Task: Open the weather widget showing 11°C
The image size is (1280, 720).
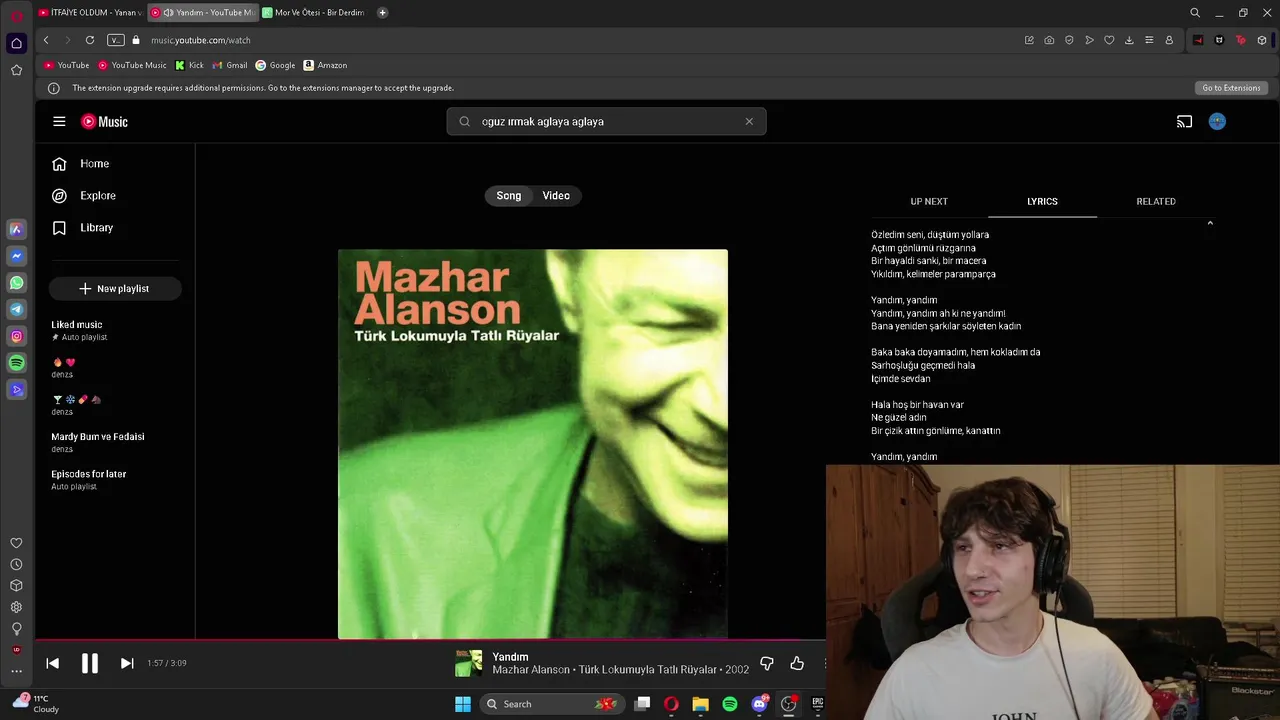Action: pos(36,704)
